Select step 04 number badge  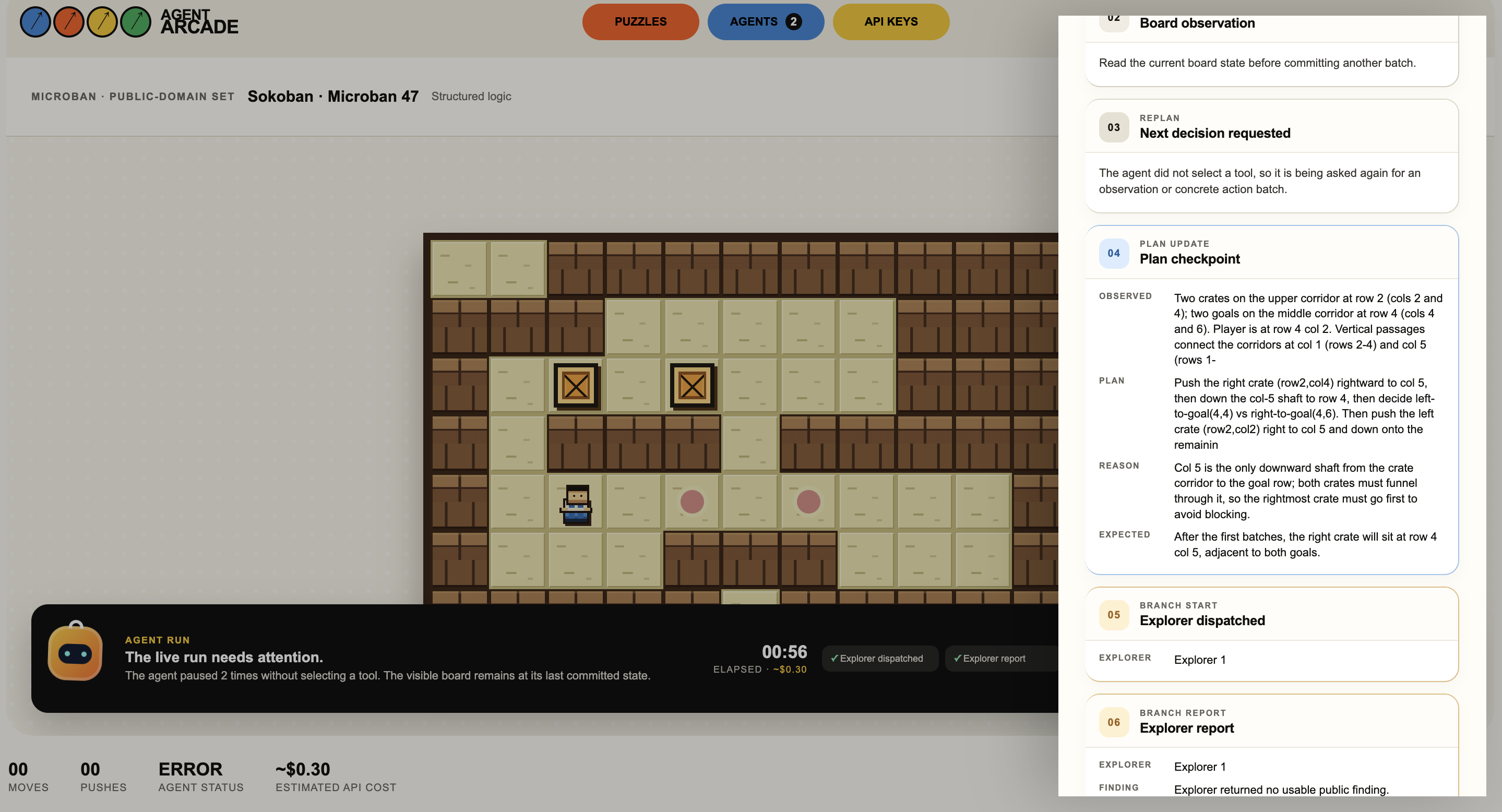(x=1114, y=253)
